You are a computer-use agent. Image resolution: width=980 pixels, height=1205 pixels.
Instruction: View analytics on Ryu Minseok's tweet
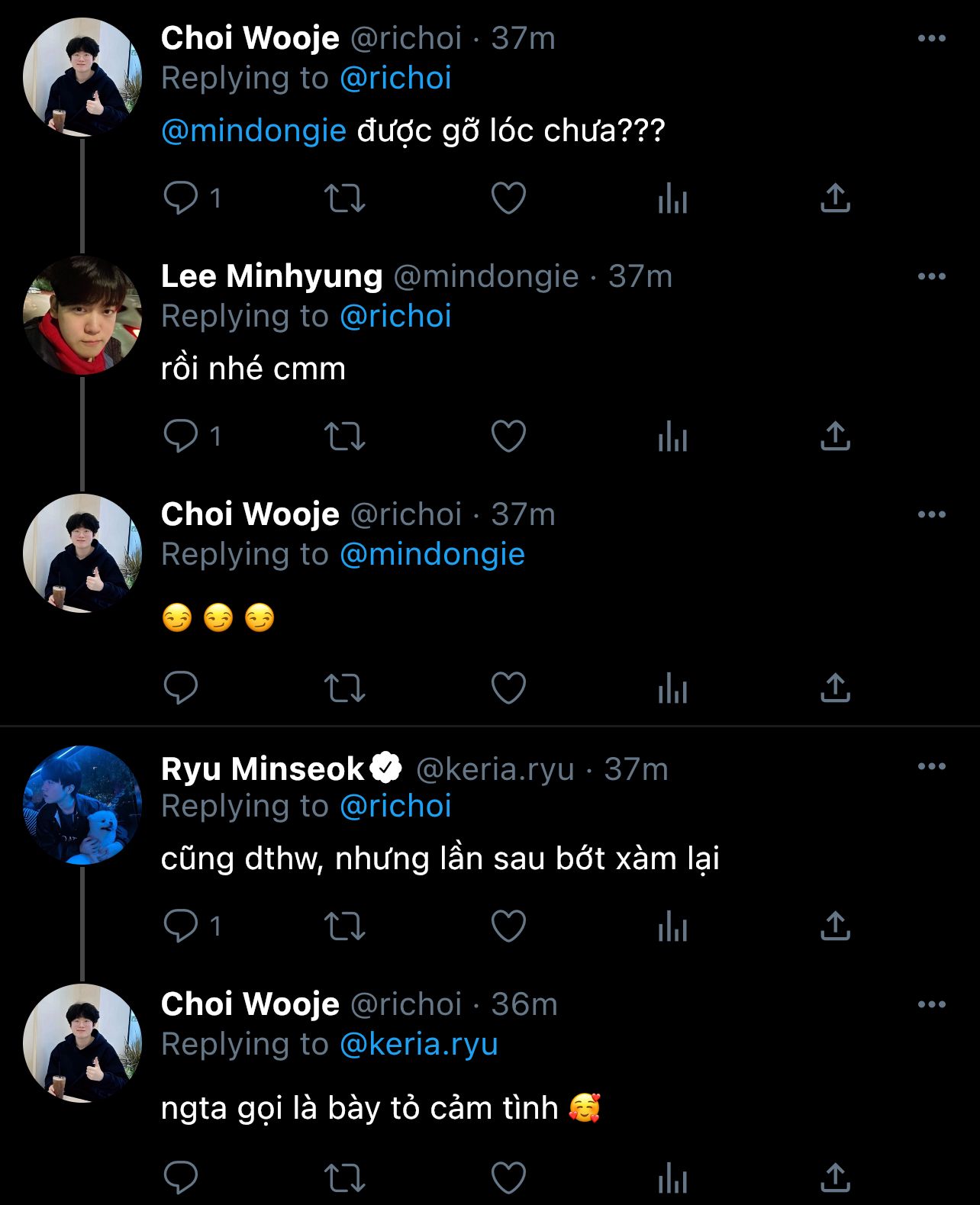672,926
